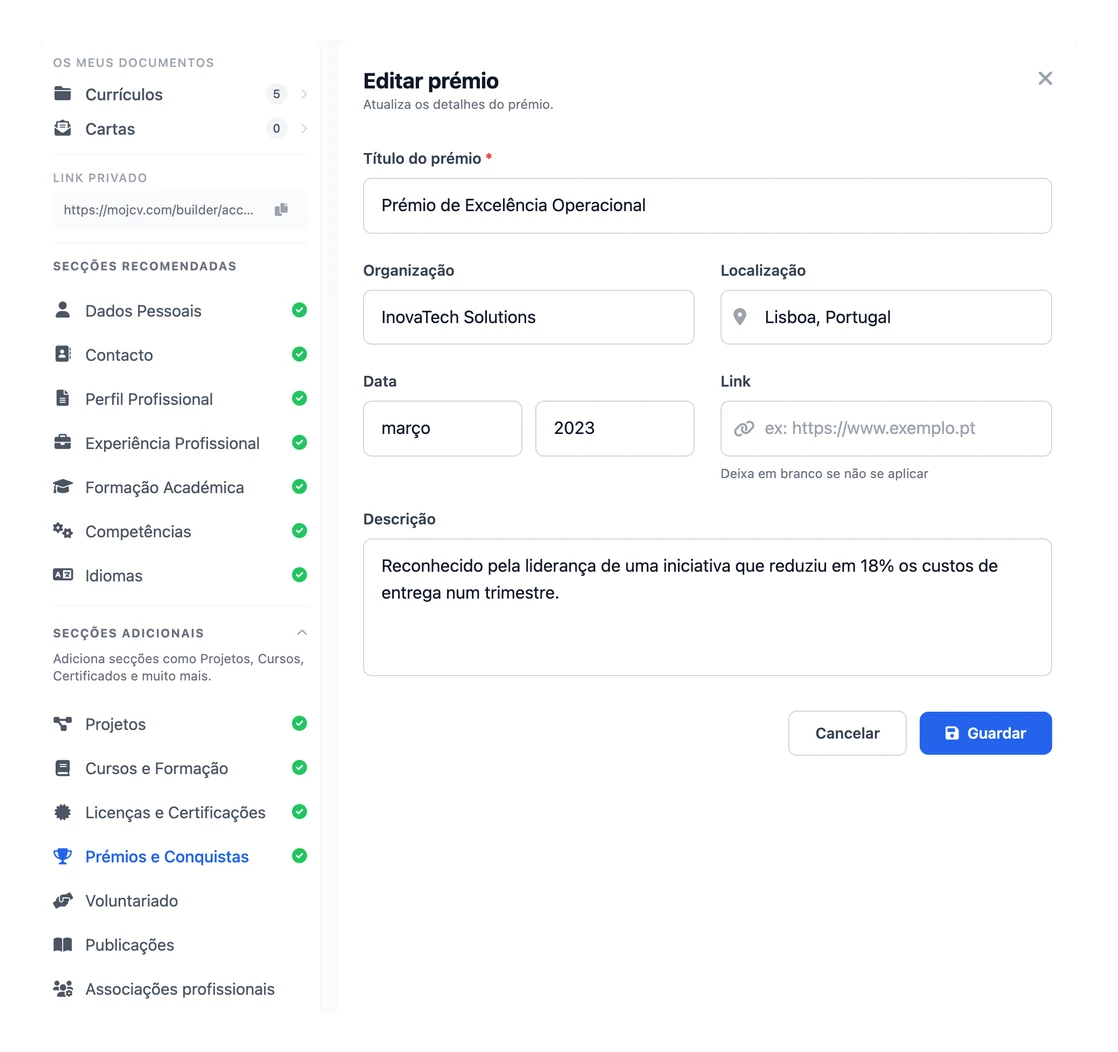Click the Cursos e Formação book icon
Screen dimensions: 1118x1052
click(63, 768)
